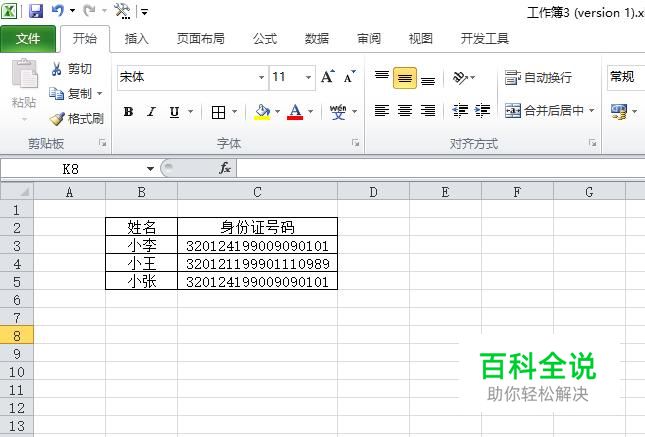Viewport: 645px width, 437px height.
Task: Open the font (字体) dialog launcher
Action: pos(356,143)
